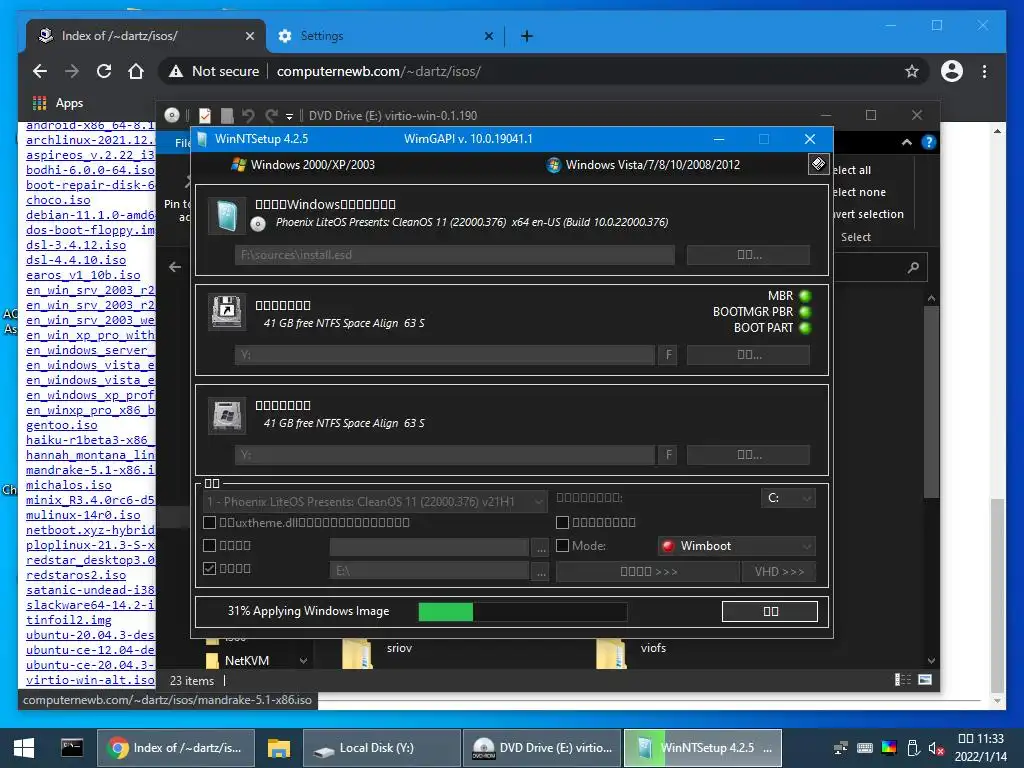The width and height of the screenshot is (1024, 768).
Task: Click the install source package icon
Action: (227, 215)
